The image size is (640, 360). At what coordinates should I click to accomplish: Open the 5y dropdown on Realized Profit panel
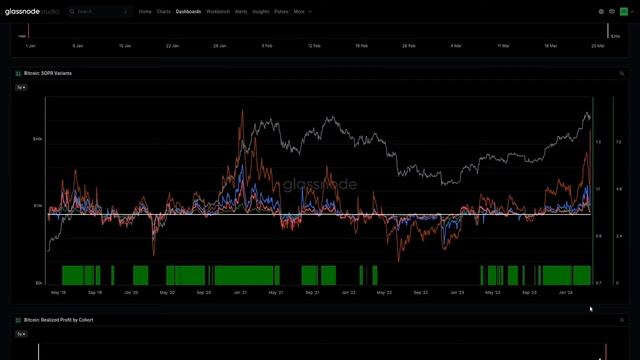(x=21, y=334)
